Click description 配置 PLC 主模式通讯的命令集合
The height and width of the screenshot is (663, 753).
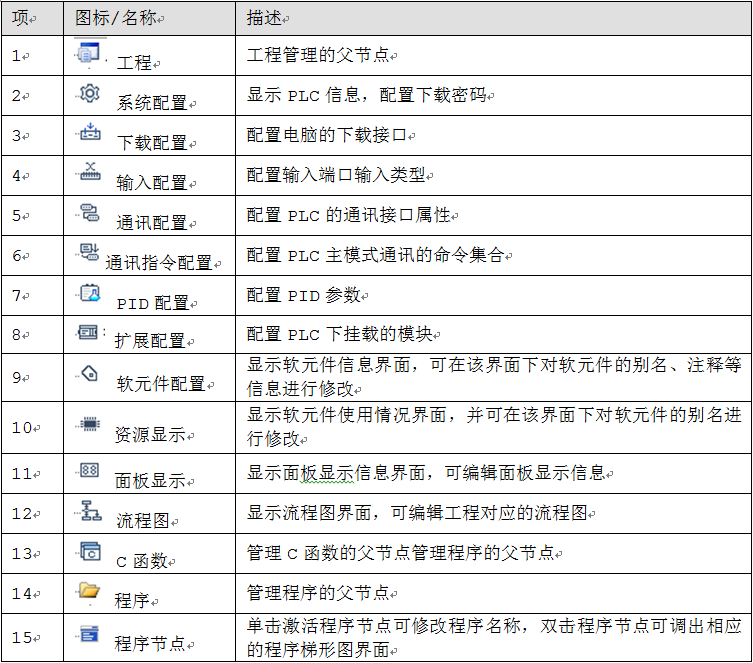coord(375,254)
